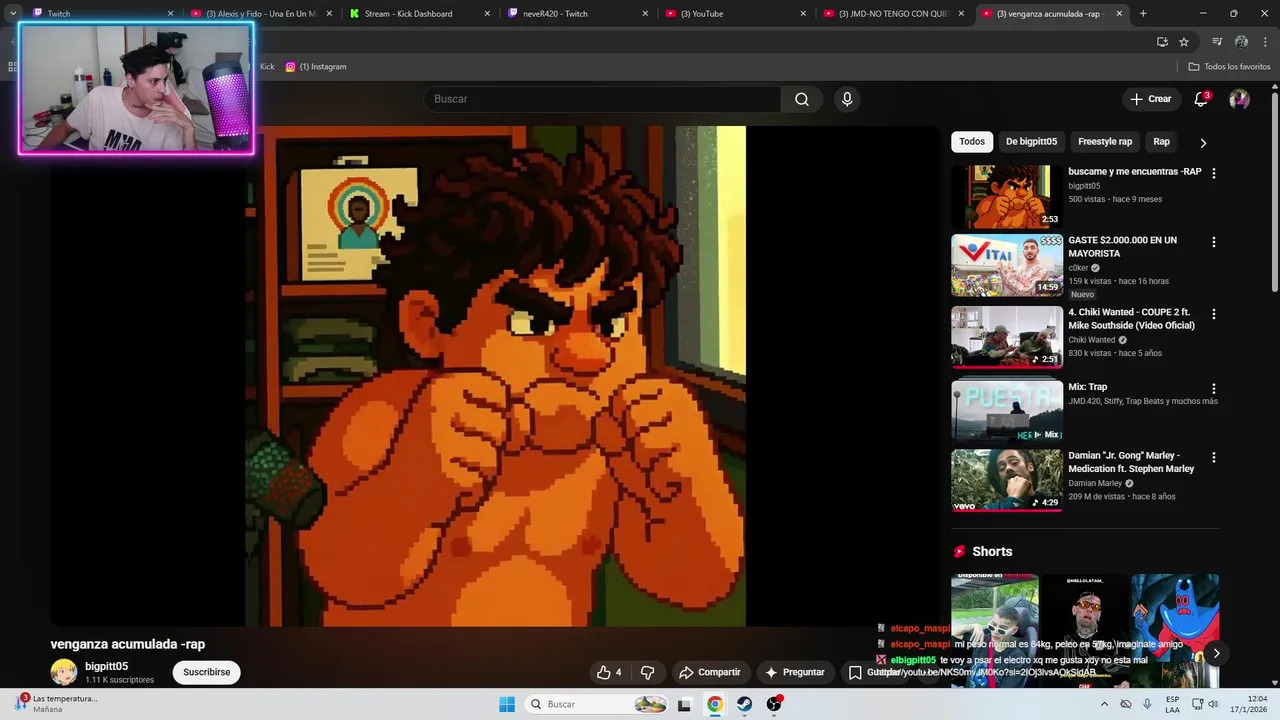Image resolution: width=1280 pixels, height=720 pixels.
Task: Open options menu for buscame y me encuentras video
Action: pos(1214,173)
